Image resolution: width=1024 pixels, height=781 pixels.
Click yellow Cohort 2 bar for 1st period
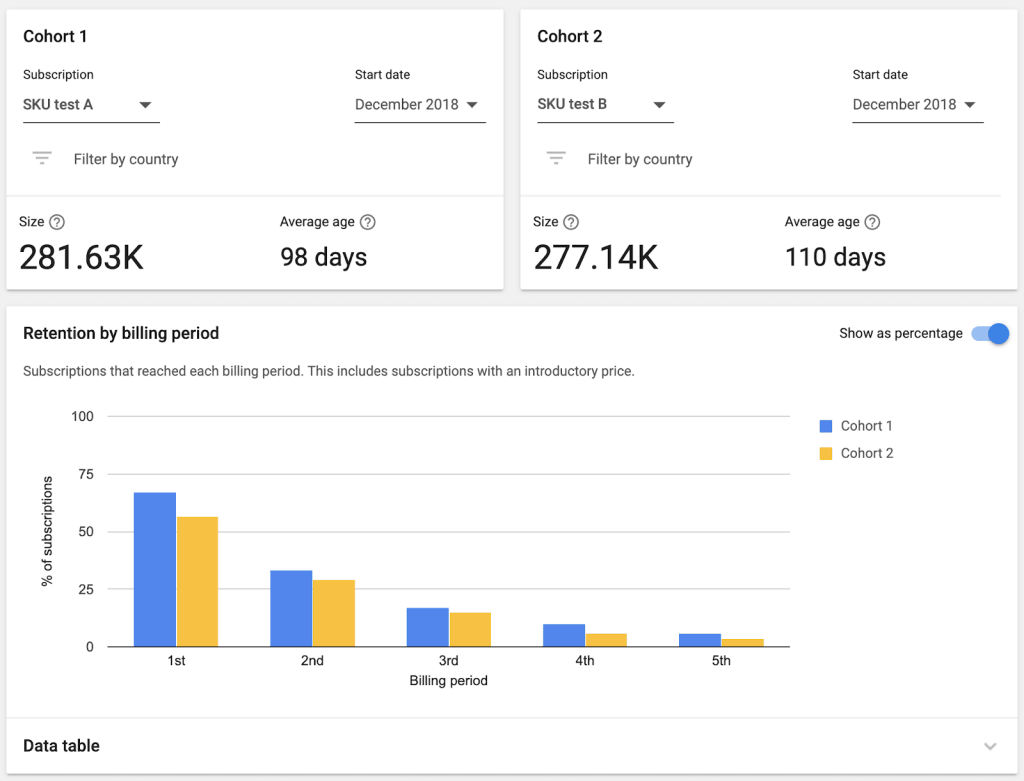coord(197,582)
